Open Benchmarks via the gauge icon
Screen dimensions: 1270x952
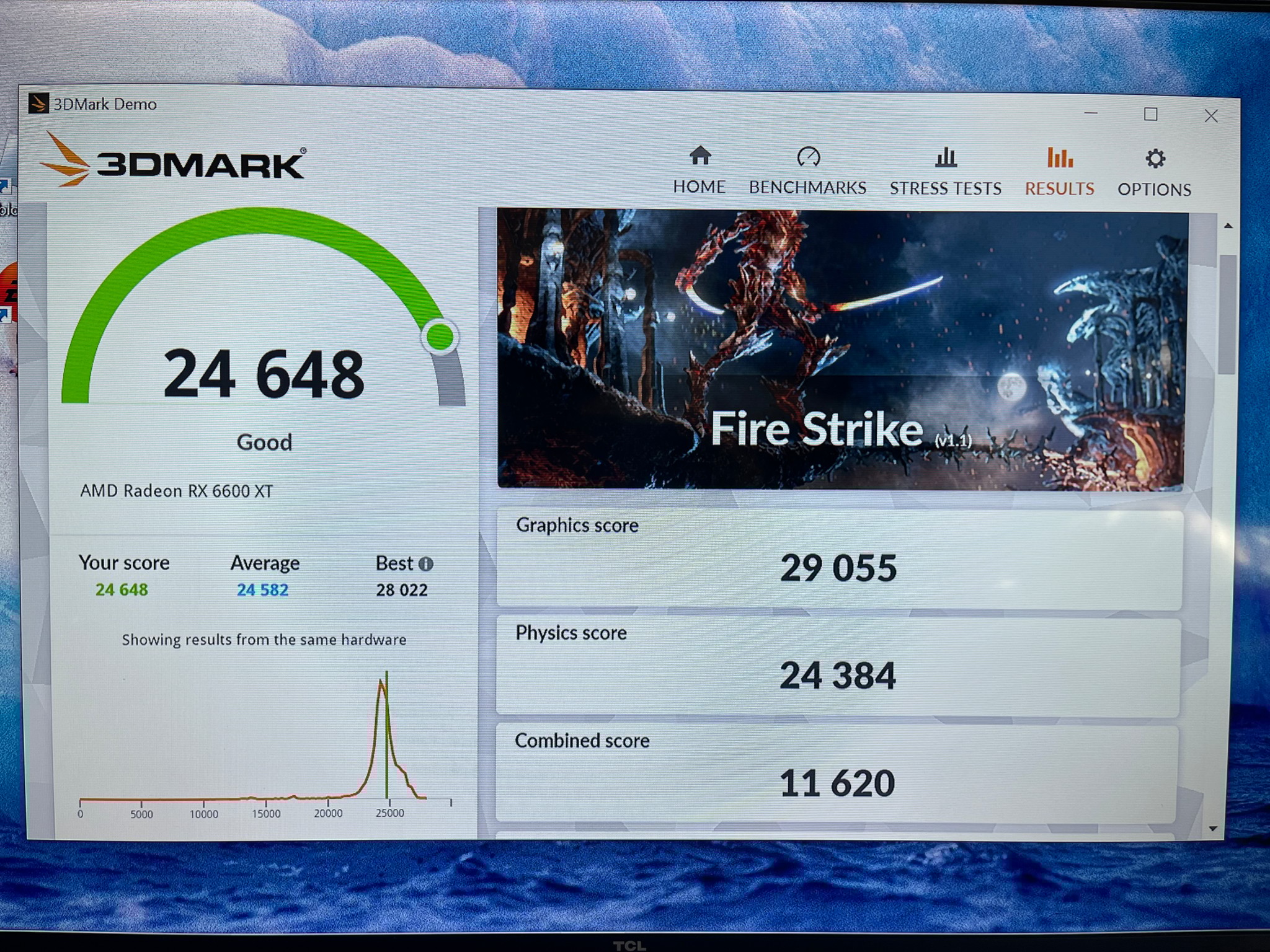tap(808, 157)
